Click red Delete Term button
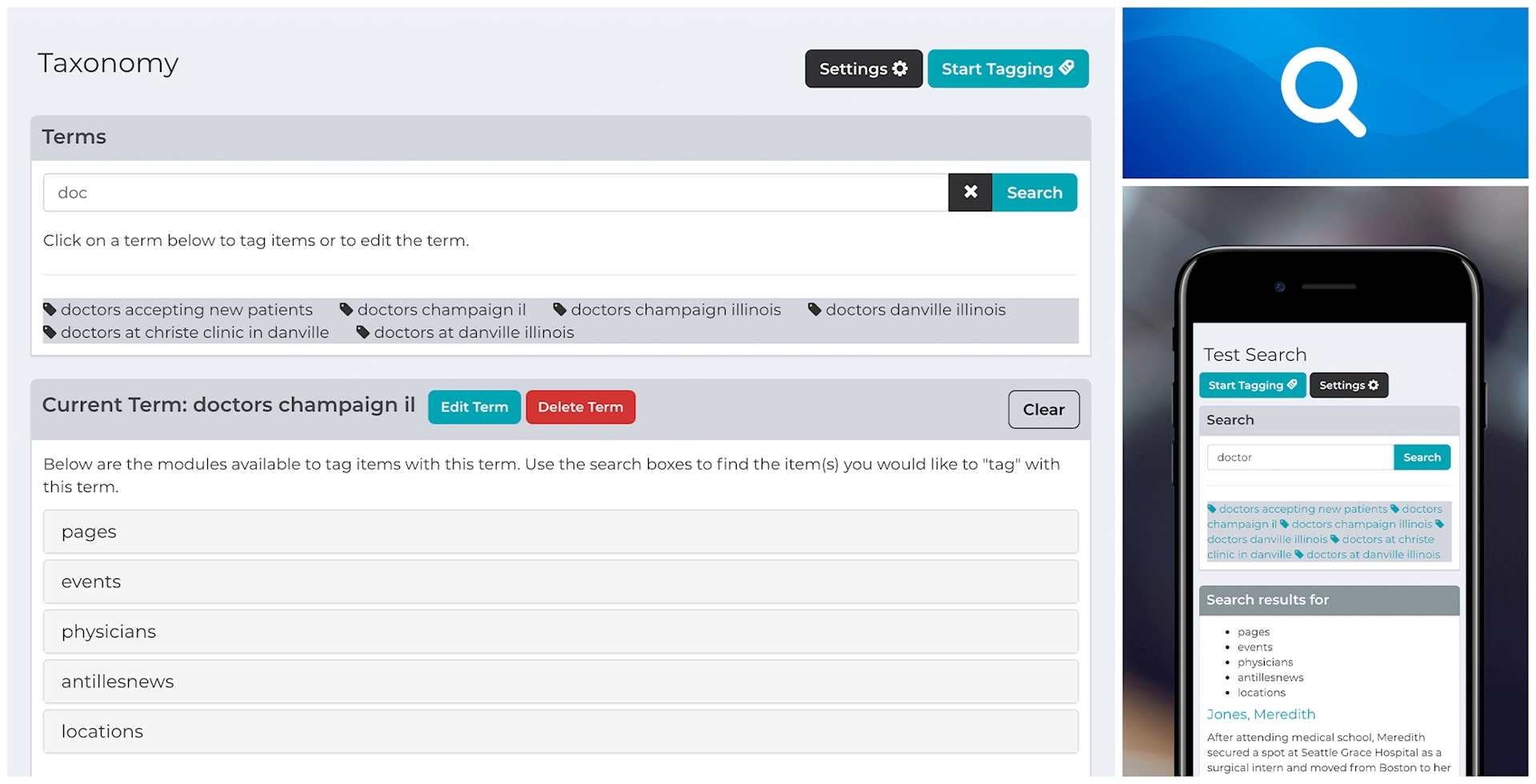Viewport: 1536px width, 784px height. [x=581, y=407]
